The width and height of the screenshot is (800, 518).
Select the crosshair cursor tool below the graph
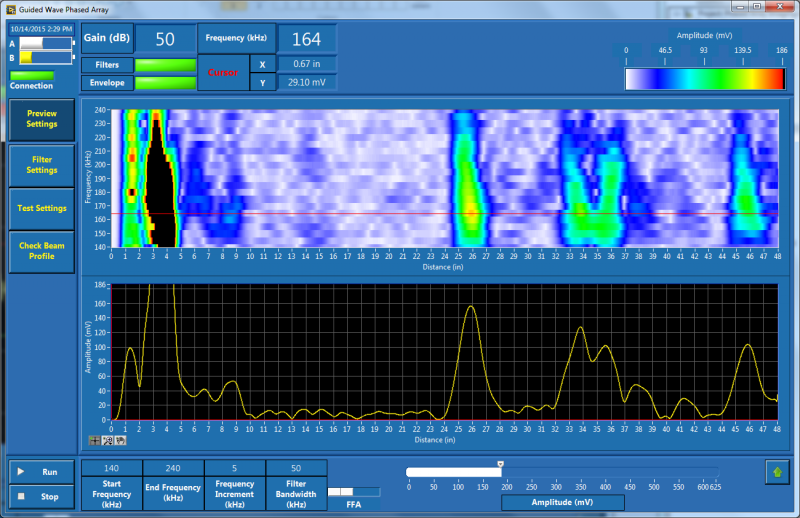pyautogui.click(x=95, y=440)
